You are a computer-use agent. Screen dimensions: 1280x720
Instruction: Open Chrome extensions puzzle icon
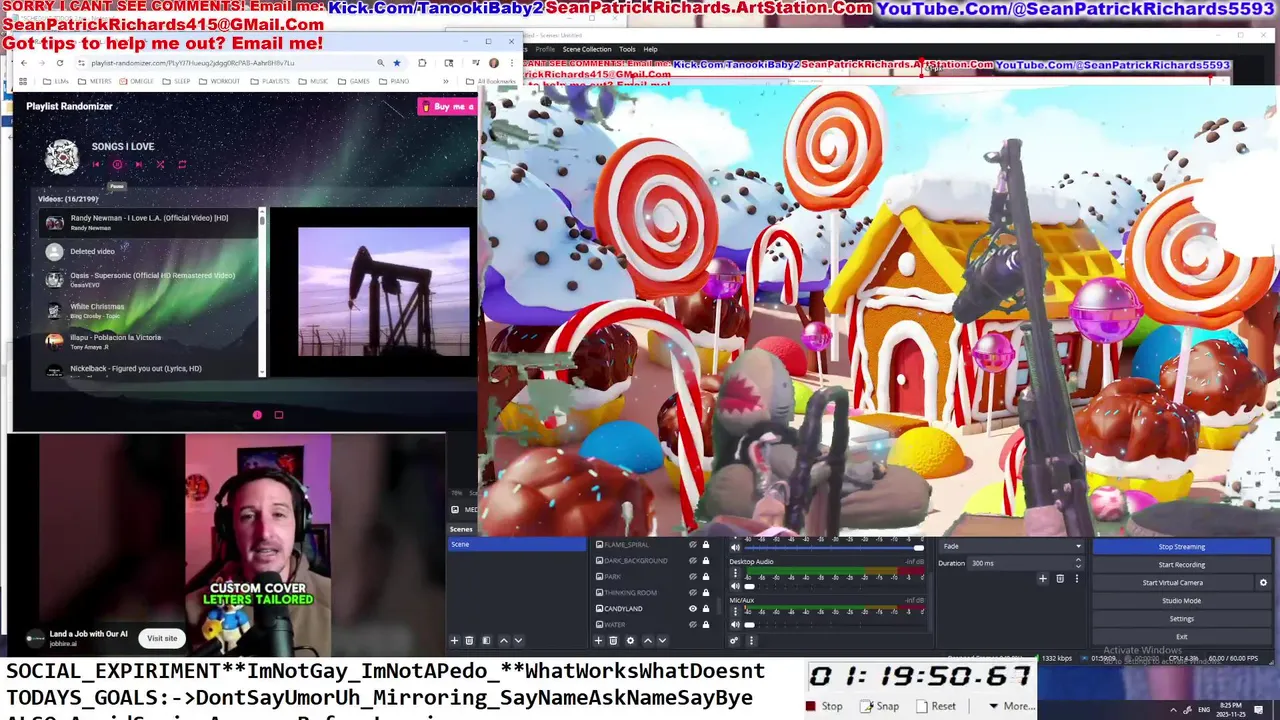(422, 63)
